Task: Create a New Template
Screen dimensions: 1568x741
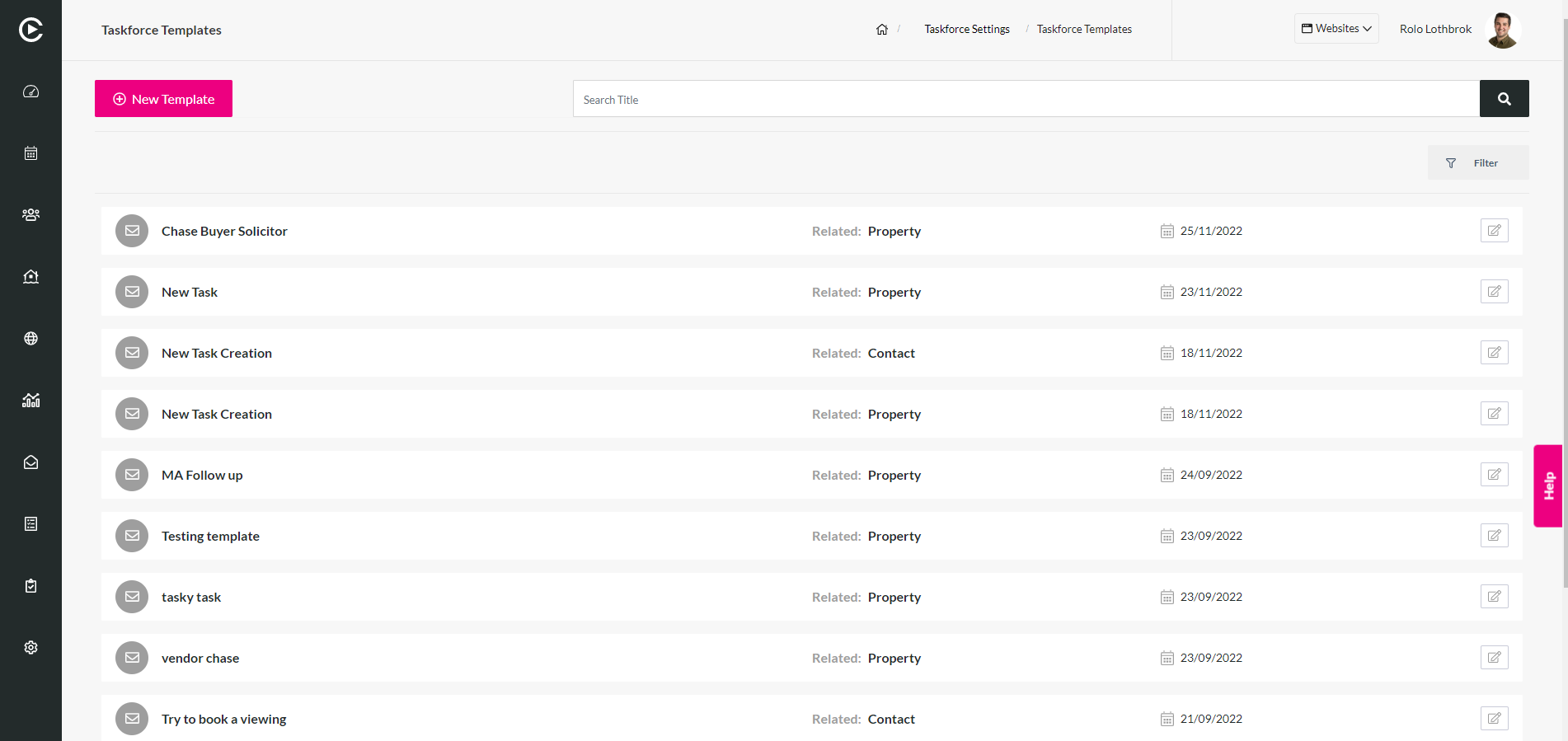Action: pos(163,99)
